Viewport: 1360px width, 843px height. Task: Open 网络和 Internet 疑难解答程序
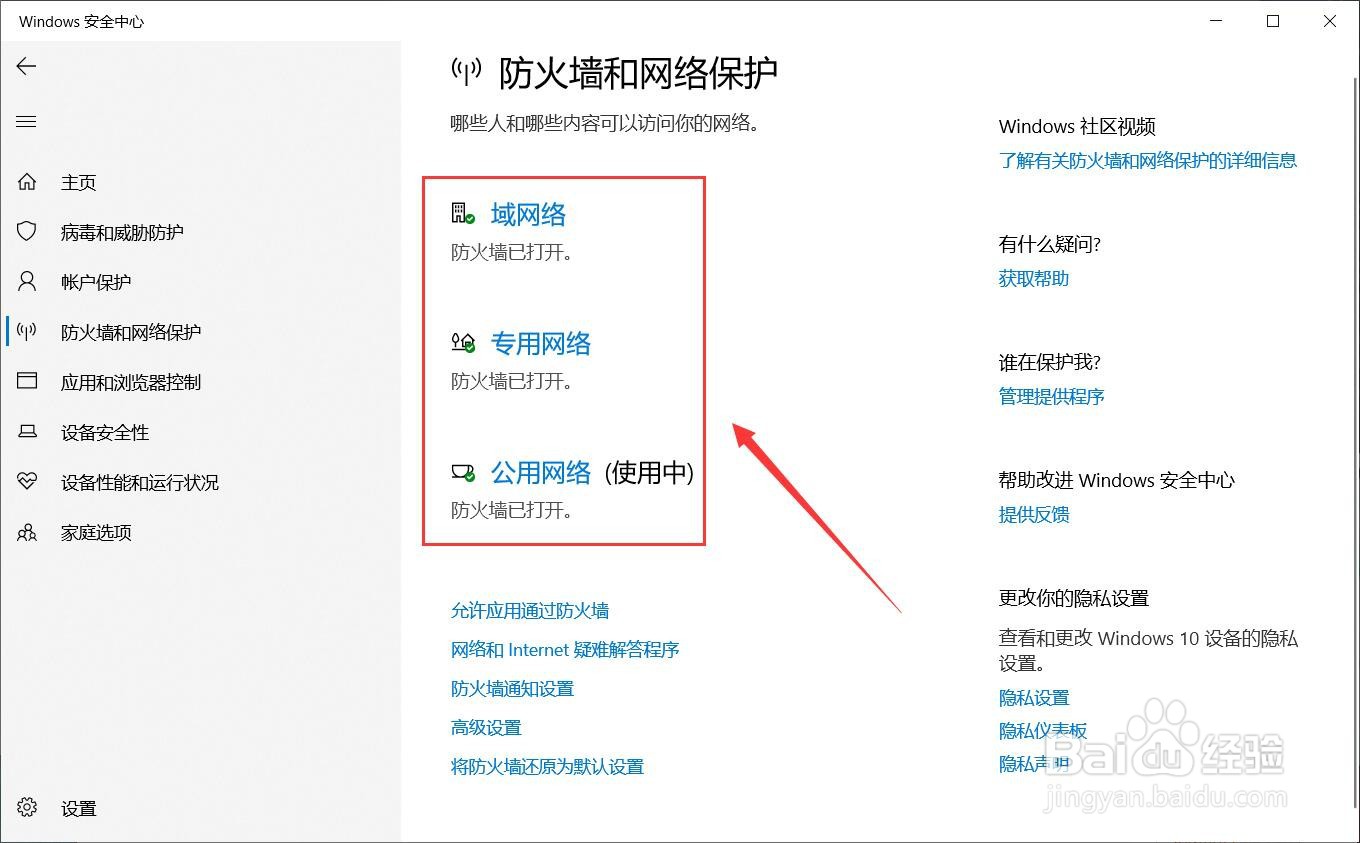click(565, 649)
